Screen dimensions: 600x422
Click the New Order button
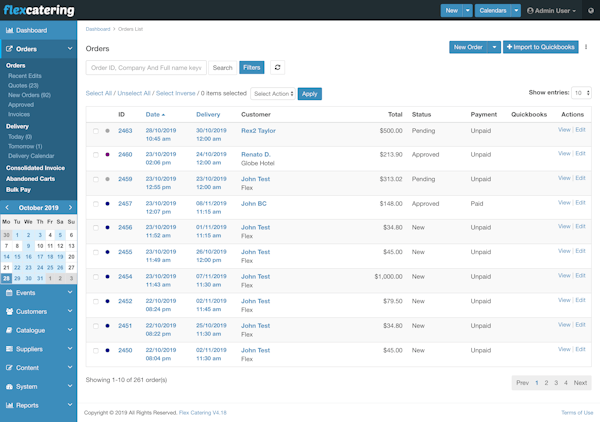click(468, 47)
